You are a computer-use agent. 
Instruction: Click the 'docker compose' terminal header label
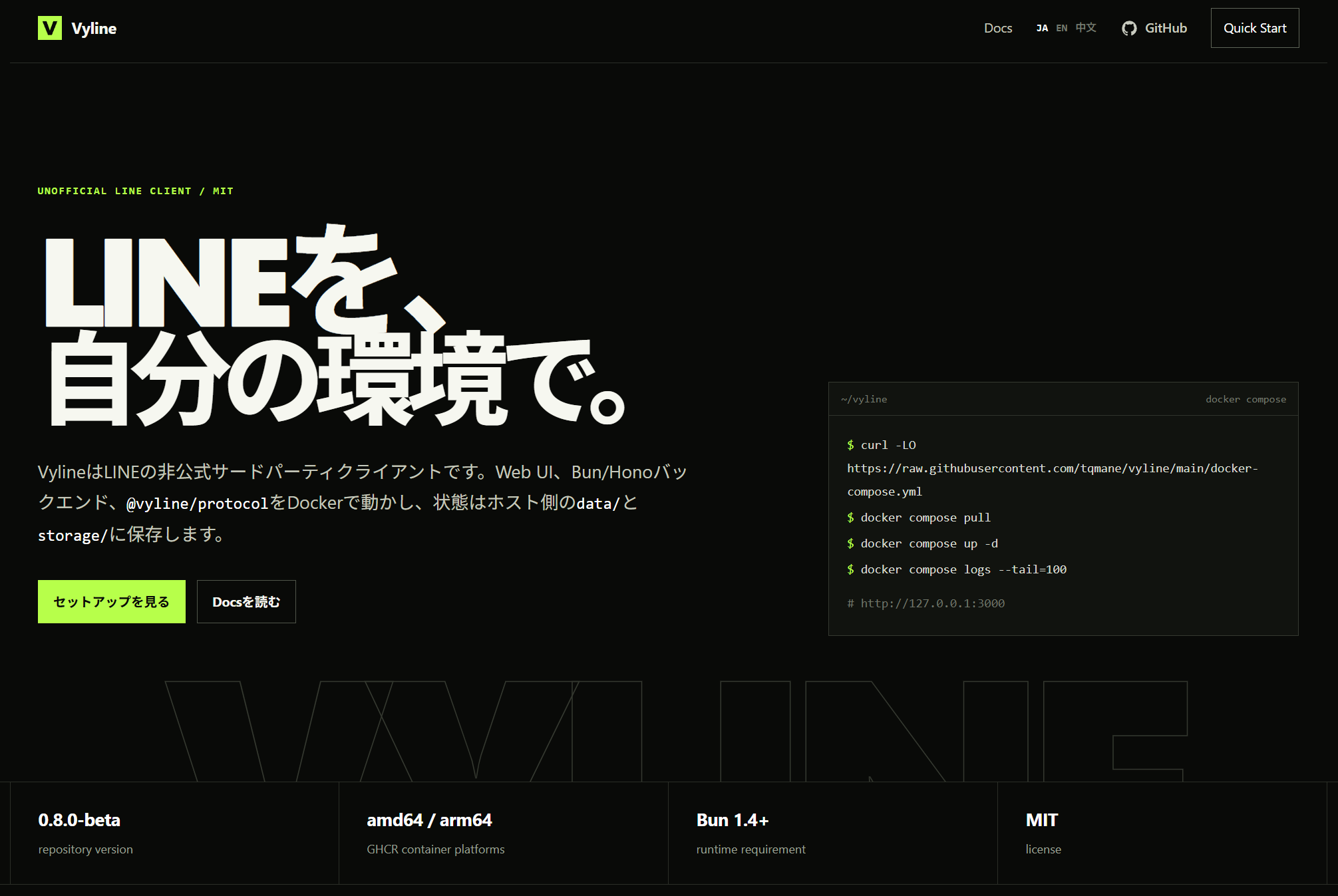coord(1246,399)
